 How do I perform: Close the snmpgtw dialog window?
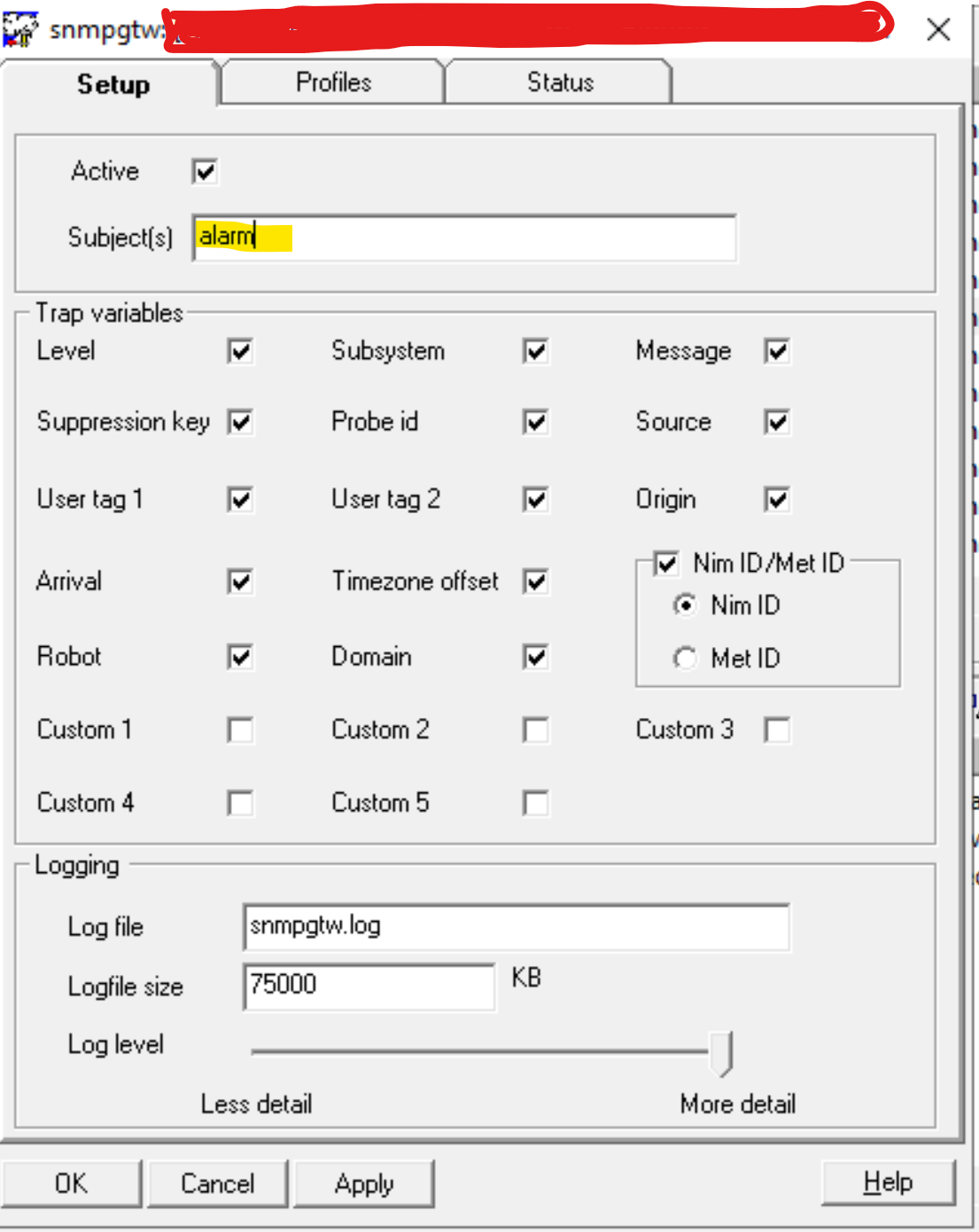click(938, 30)
